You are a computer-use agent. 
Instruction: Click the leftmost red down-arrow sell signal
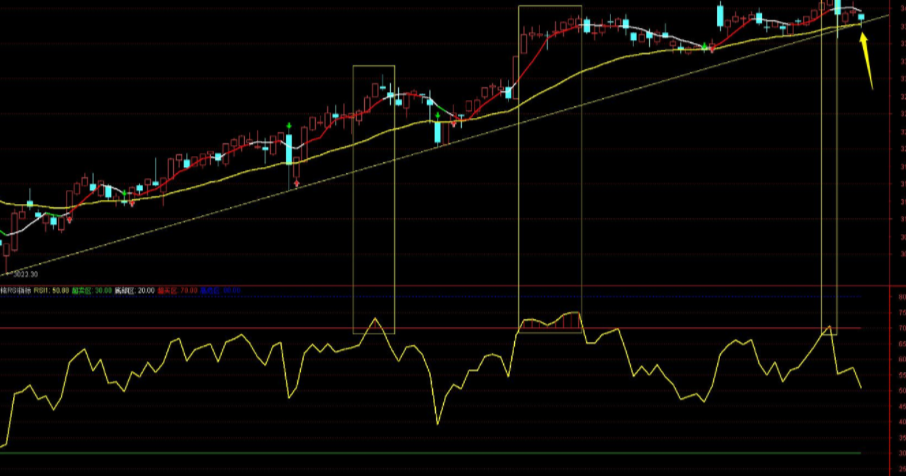[x=70, y=220]
